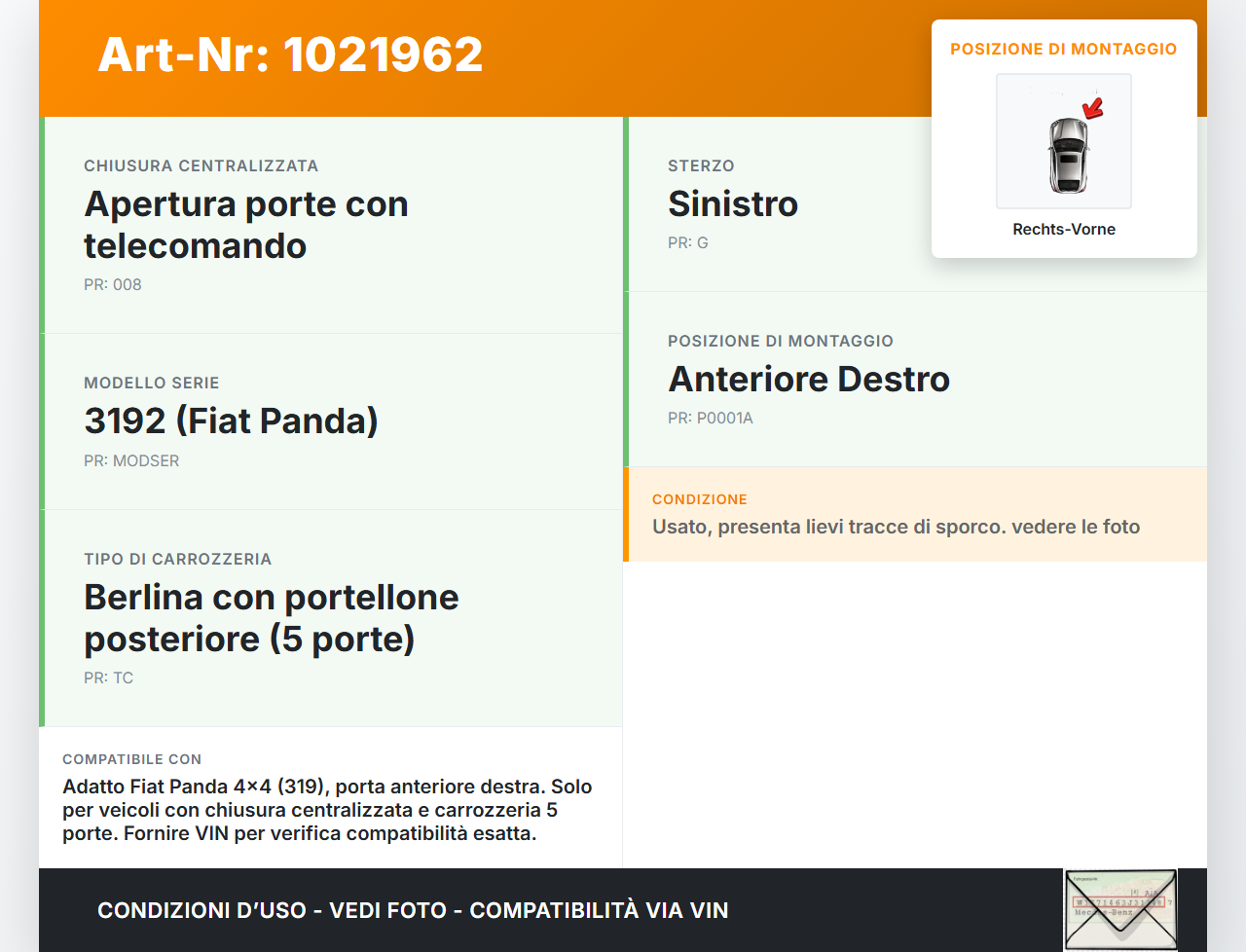Click the TIPO DI CARROZZERIA section label
The width and height of the screenshot is (1246, 952).
tap(177, 559)
